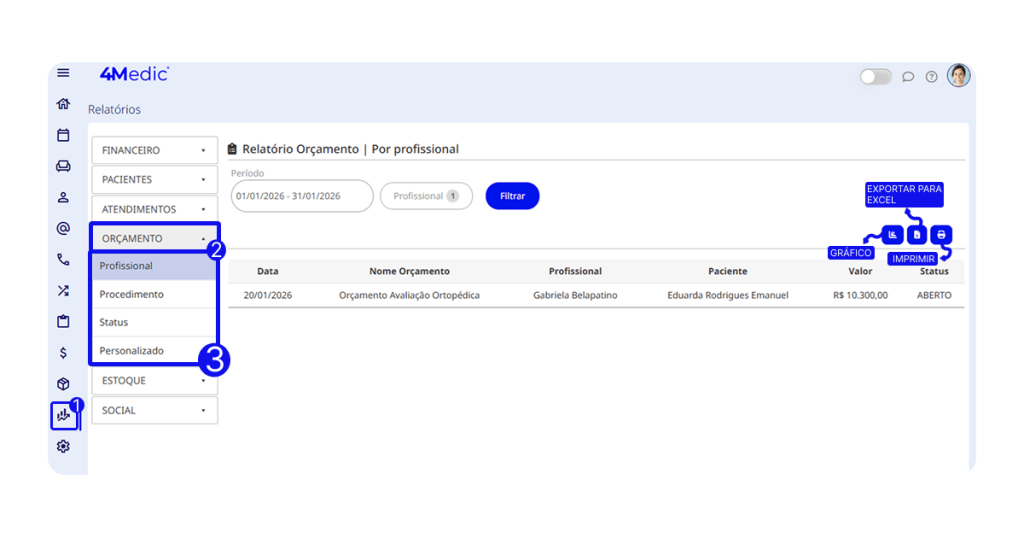Click the Gráfico chart icon button

coord(892,235)
